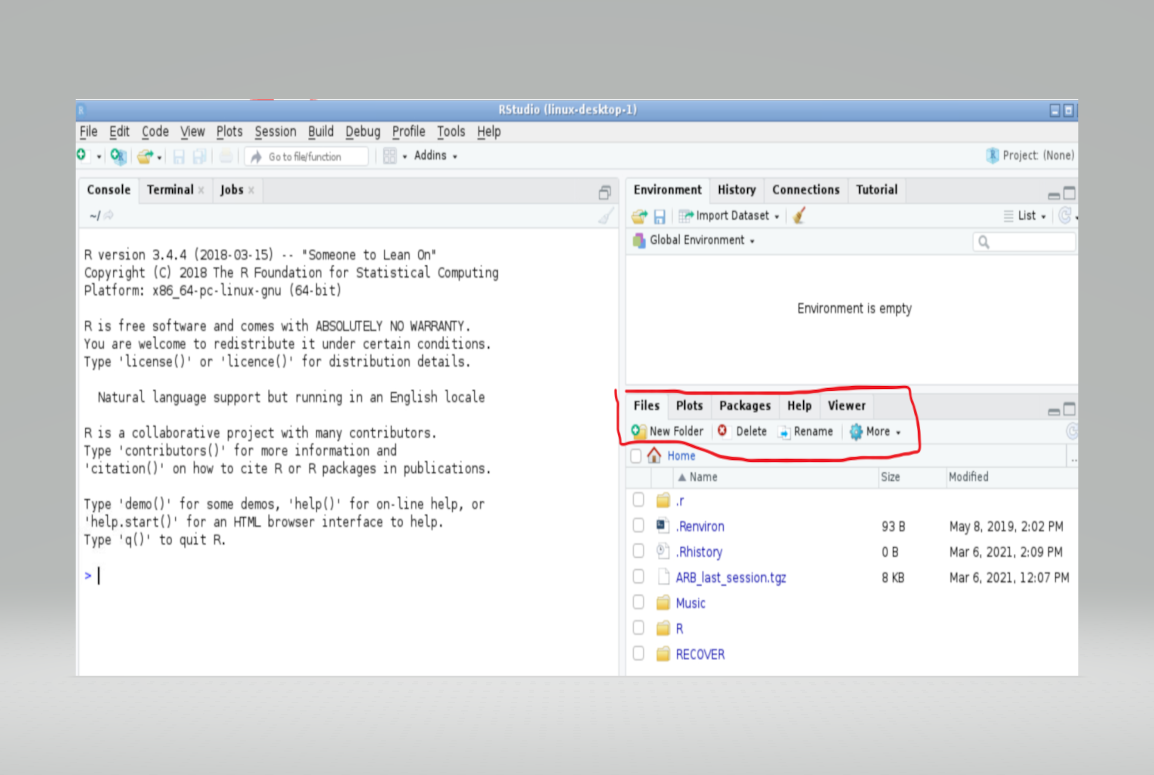1154x775 pixels.
Task: Open the Tools menu
Action: click(x=451, y=132)
